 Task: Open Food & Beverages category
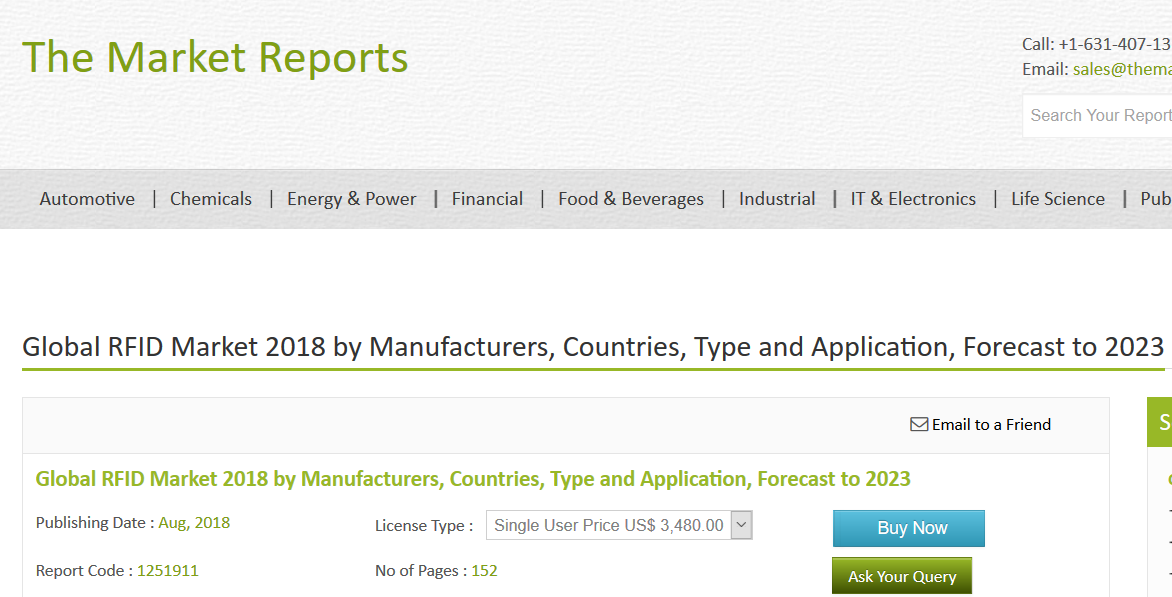[631, 199]
